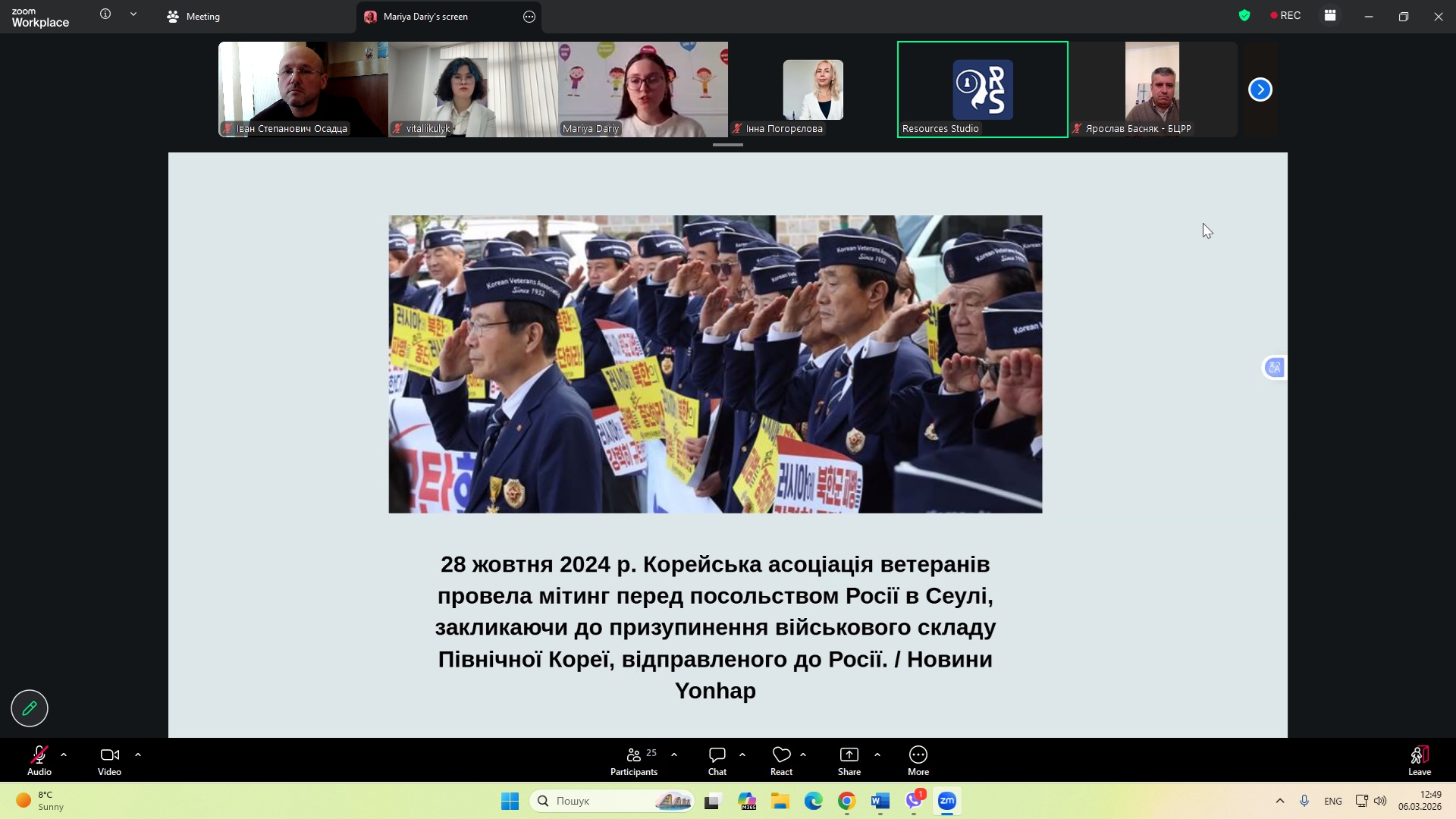1456x819 pixels.
Task: Open More meeting options
Action: (918, 761)
